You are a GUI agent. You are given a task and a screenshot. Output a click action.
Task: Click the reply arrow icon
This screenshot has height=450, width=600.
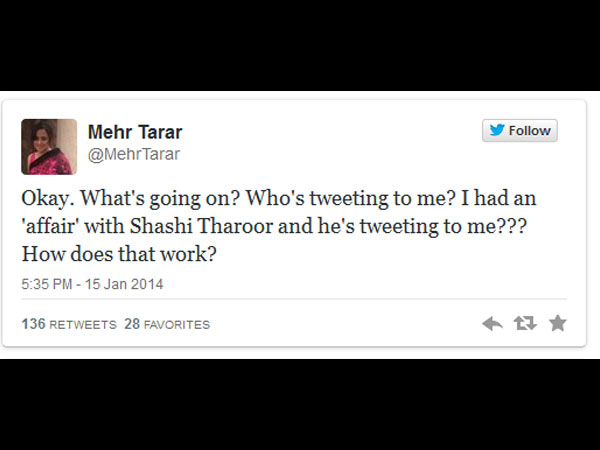(492, 323)
